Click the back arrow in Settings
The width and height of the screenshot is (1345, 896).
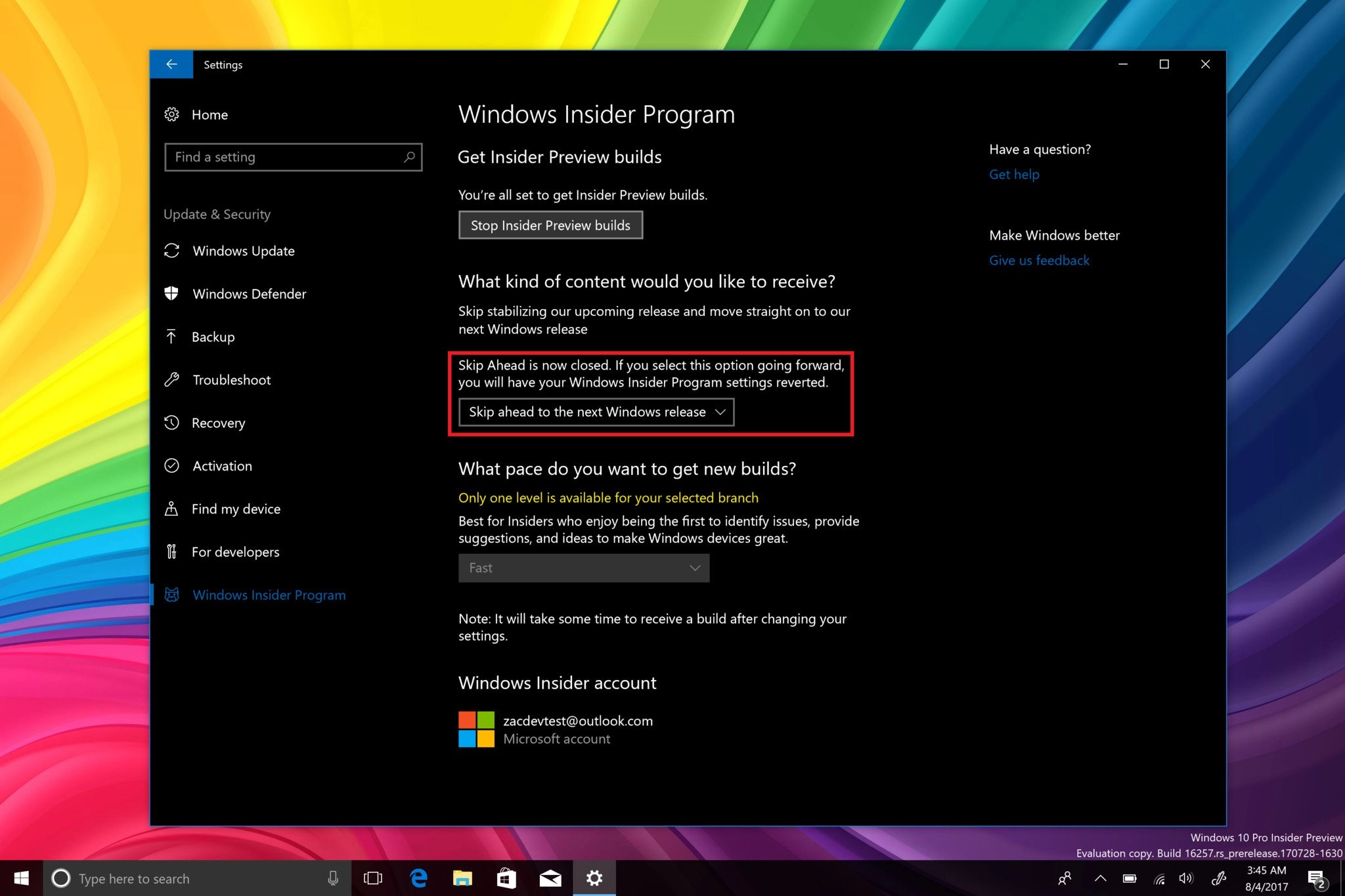171,64
